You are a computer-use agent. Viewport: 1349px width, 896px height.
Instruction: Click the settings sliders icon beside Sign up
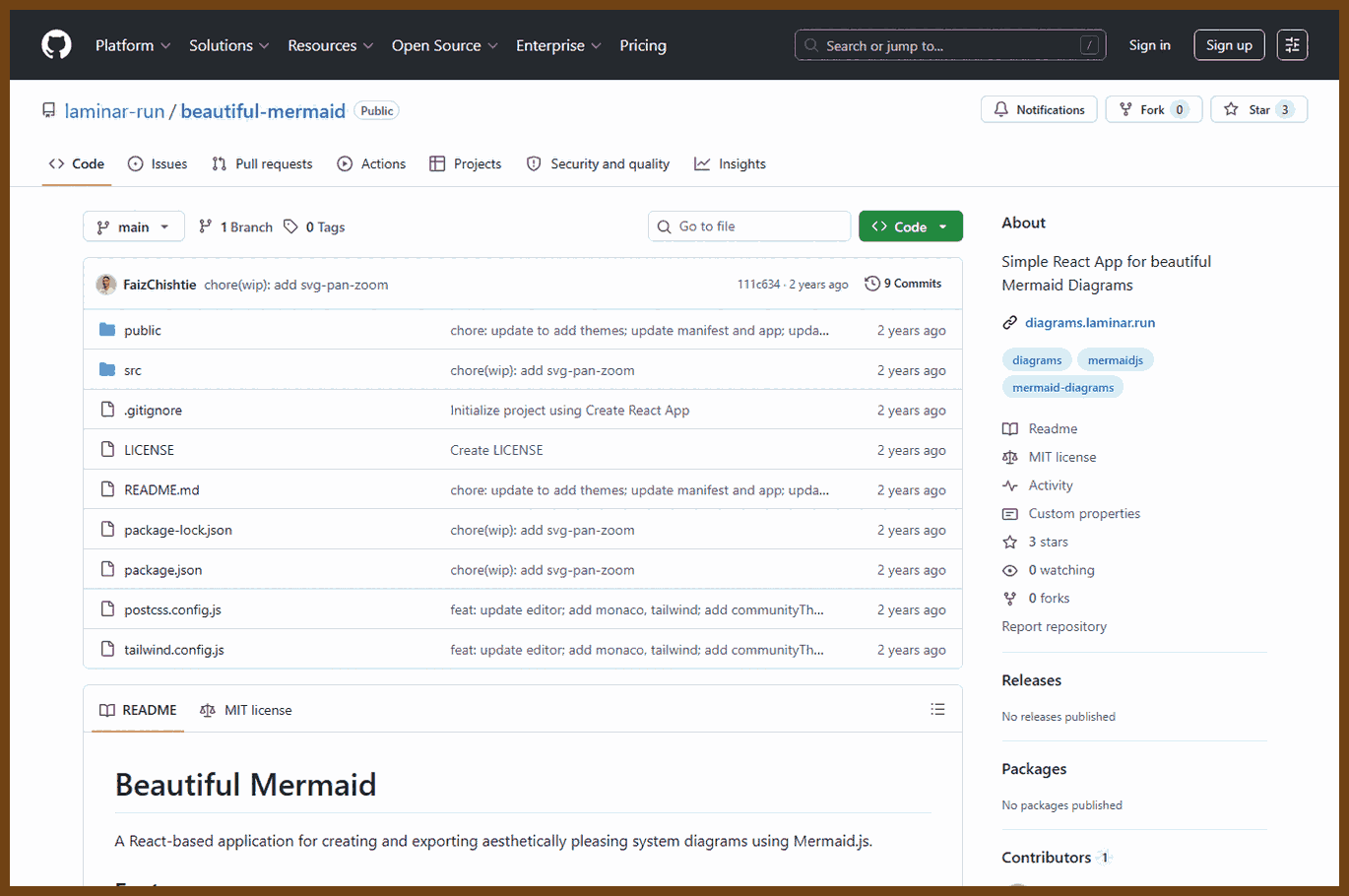tap(1292, 45)
